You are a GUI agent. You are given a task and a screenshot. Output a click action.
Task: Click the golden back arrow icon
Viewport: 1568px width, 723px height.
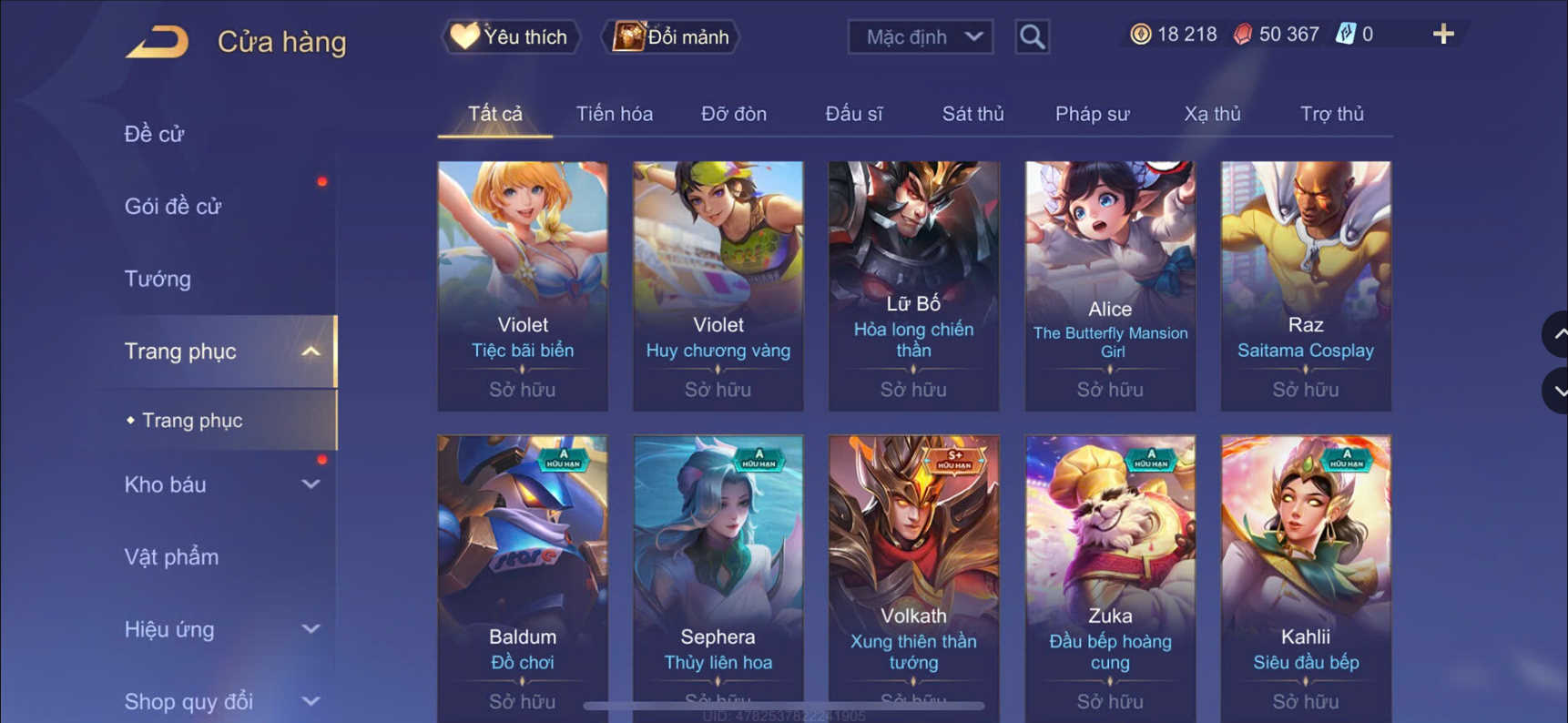pos(157,42)
